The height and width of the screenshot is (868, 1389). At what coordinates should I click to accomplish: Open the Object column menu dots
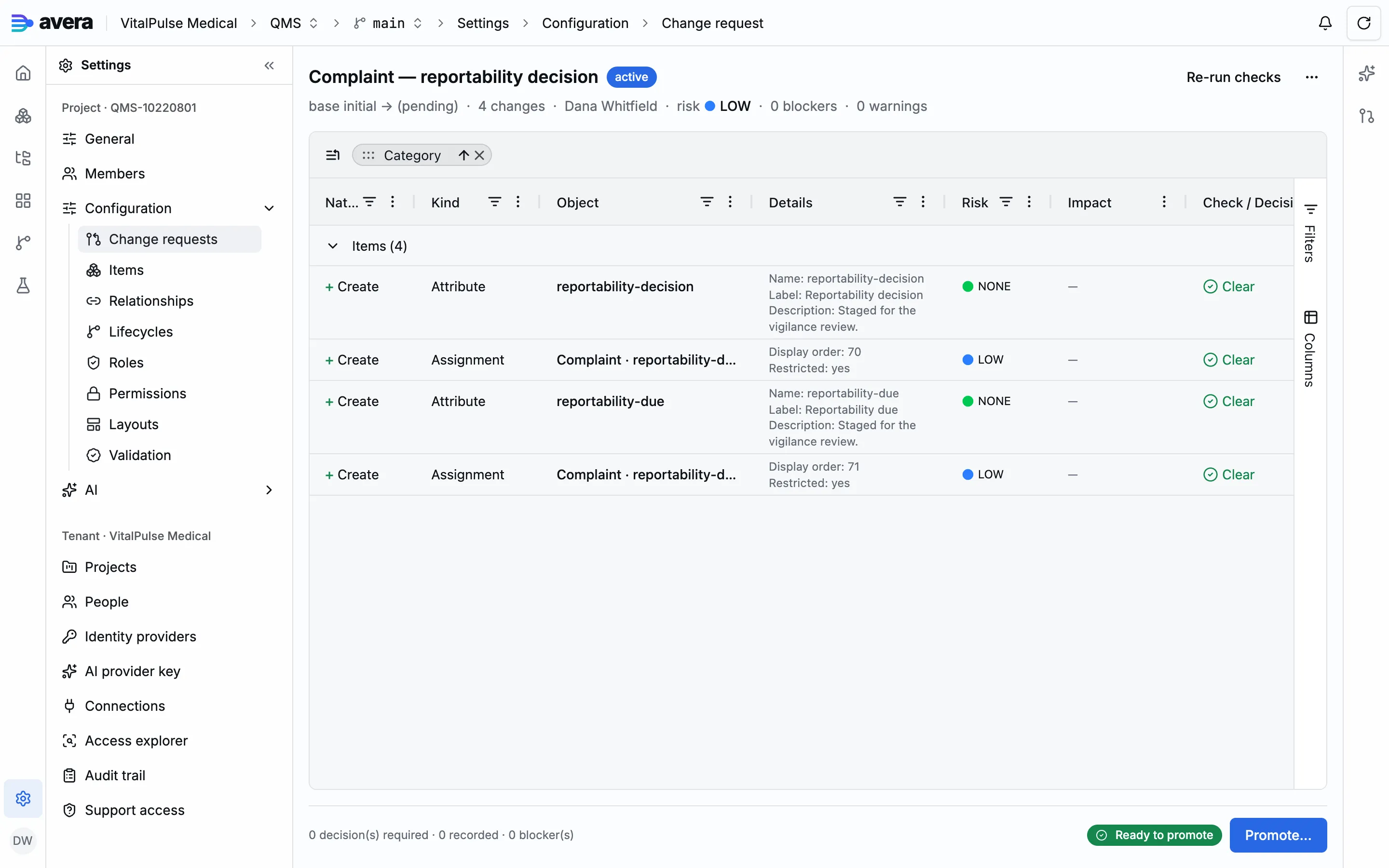730,202
